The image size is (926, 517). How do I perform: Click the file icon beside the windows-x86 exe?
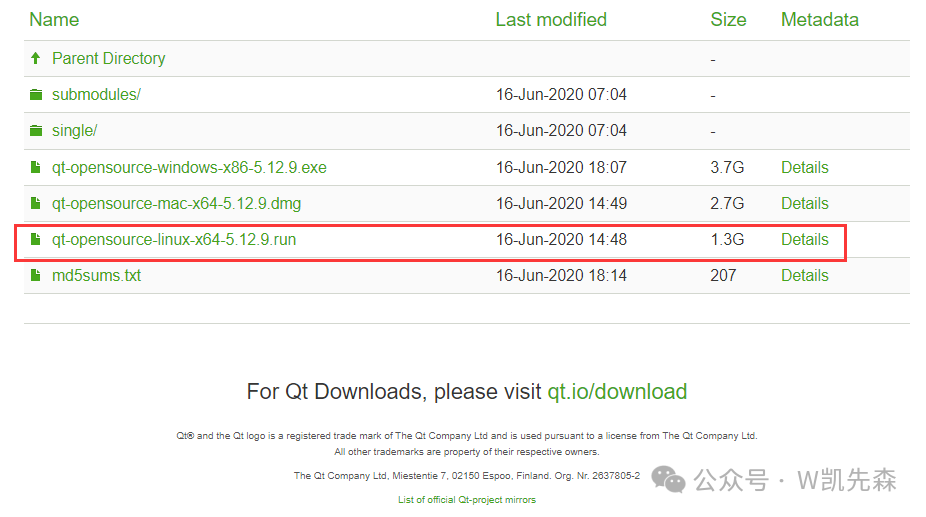[36, 168]
